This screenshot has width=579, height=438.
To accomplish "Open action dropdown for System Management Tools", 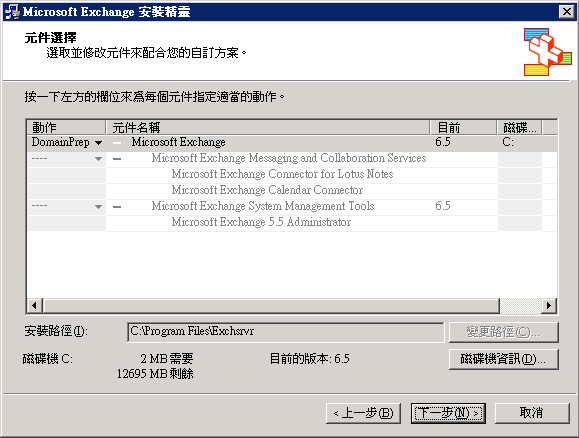I will click(98, 206).
